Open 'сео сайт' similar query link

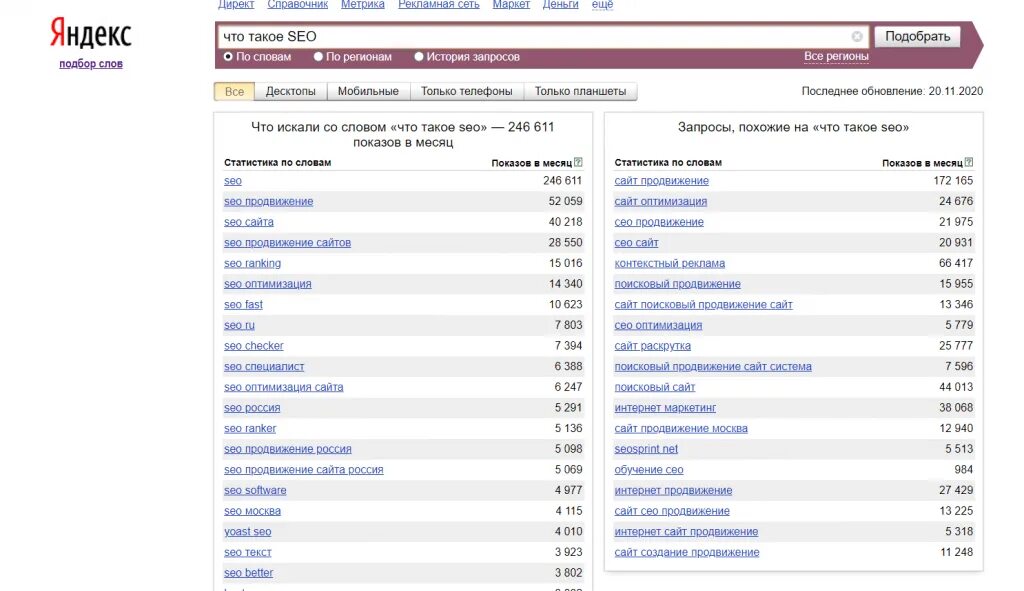(x=636, y=243)
